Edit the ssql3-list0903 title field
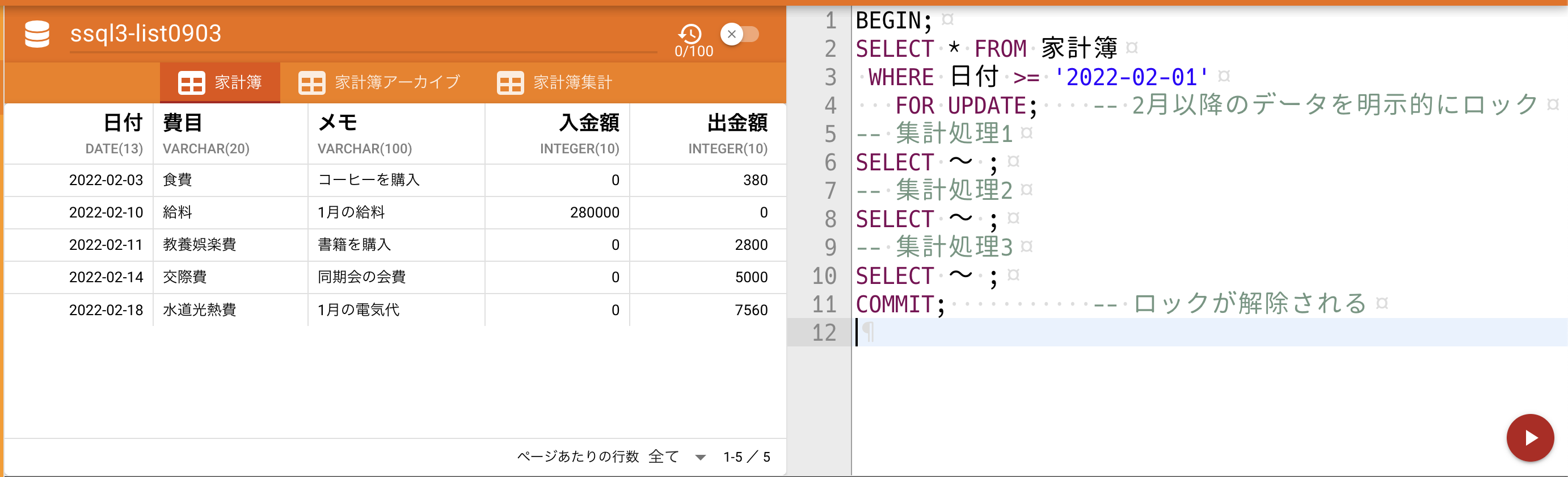The height and width of the screenshot is (477, 1568). point(363,34)
